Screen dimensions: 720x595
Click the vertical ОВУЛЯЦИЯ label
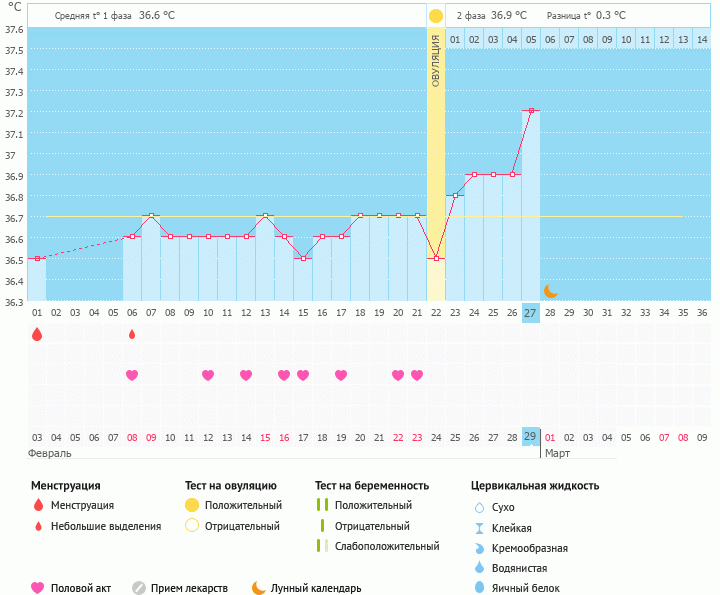pos(436,60)
